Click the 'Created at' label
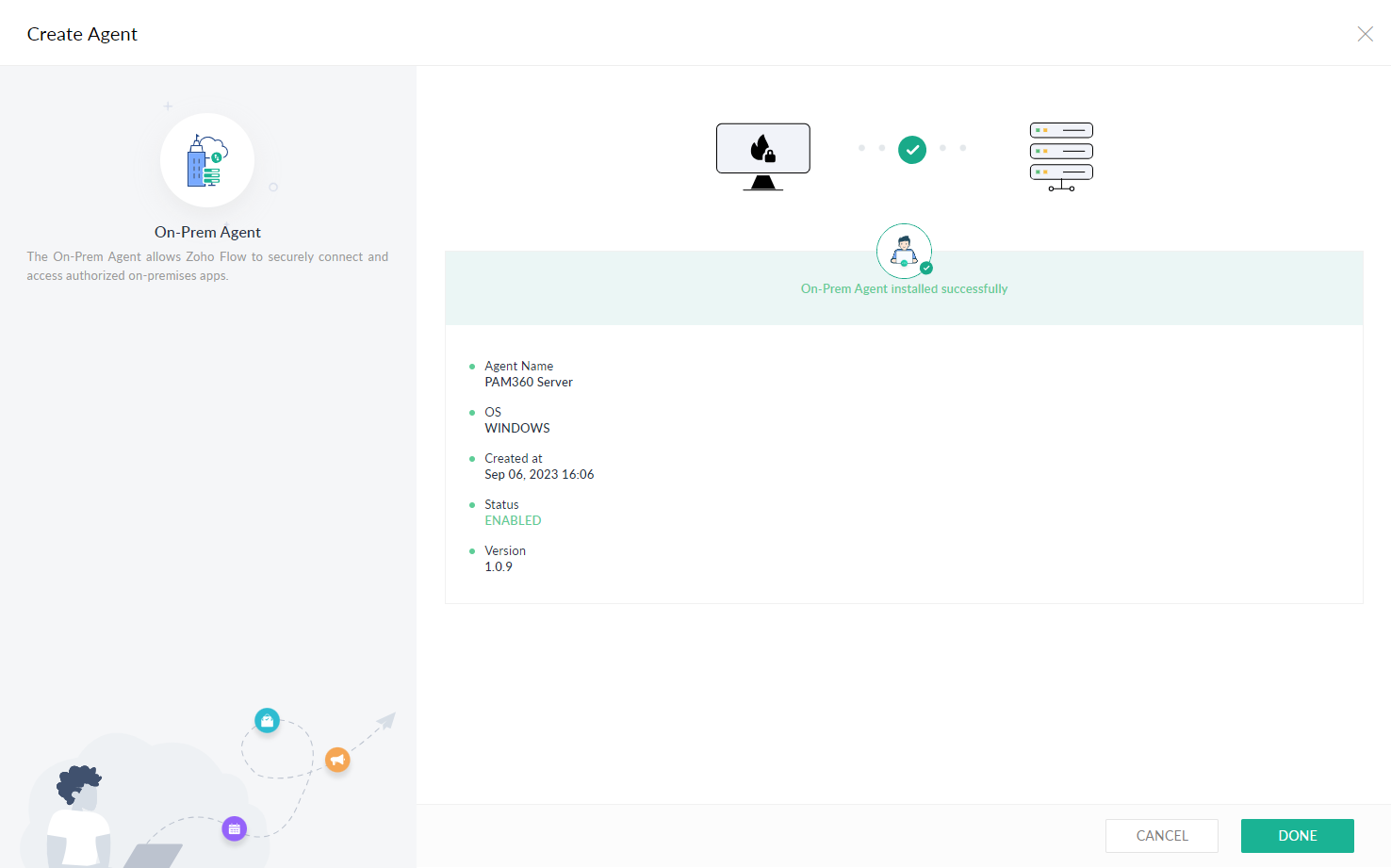 pos(514,458)
